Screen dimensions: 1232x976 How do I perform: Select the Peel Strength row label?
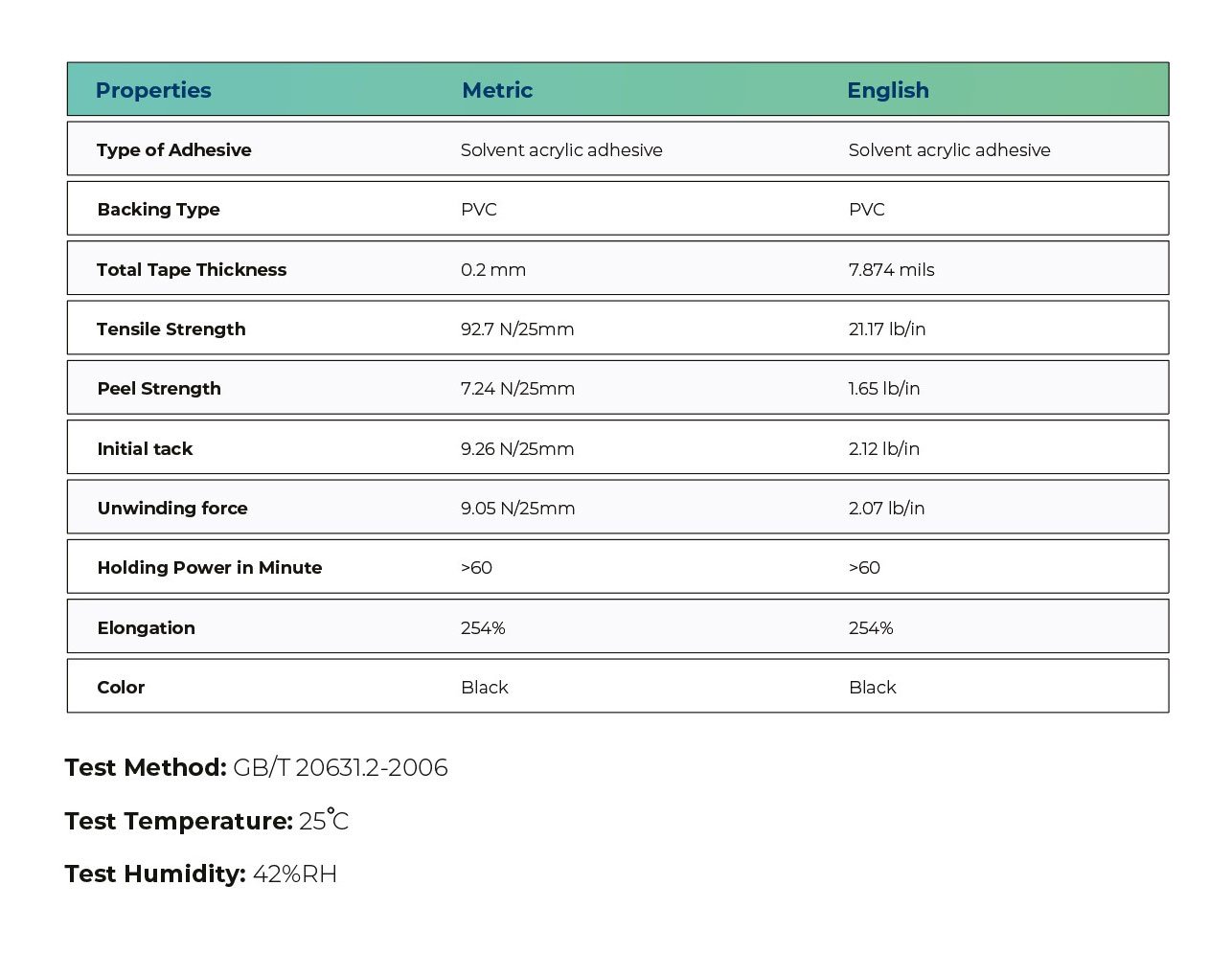pyautogui.click(x=159, y=388)
